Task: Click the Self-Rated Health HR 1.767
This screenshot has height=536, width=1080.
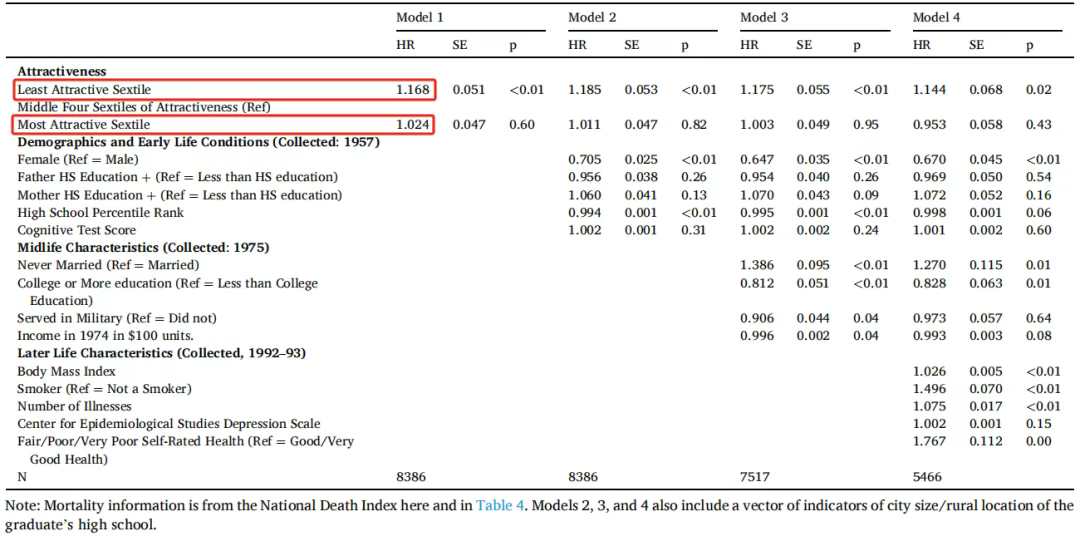Action: click(930, 442)
